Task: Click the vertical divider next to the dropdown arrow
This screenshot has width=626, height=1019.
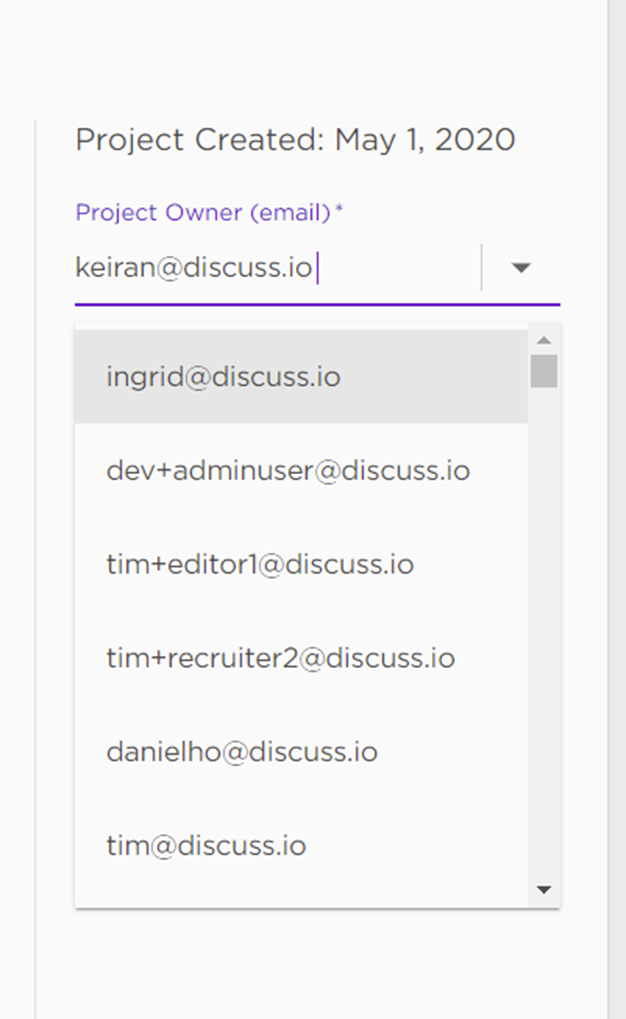Action: click(482, 267)
